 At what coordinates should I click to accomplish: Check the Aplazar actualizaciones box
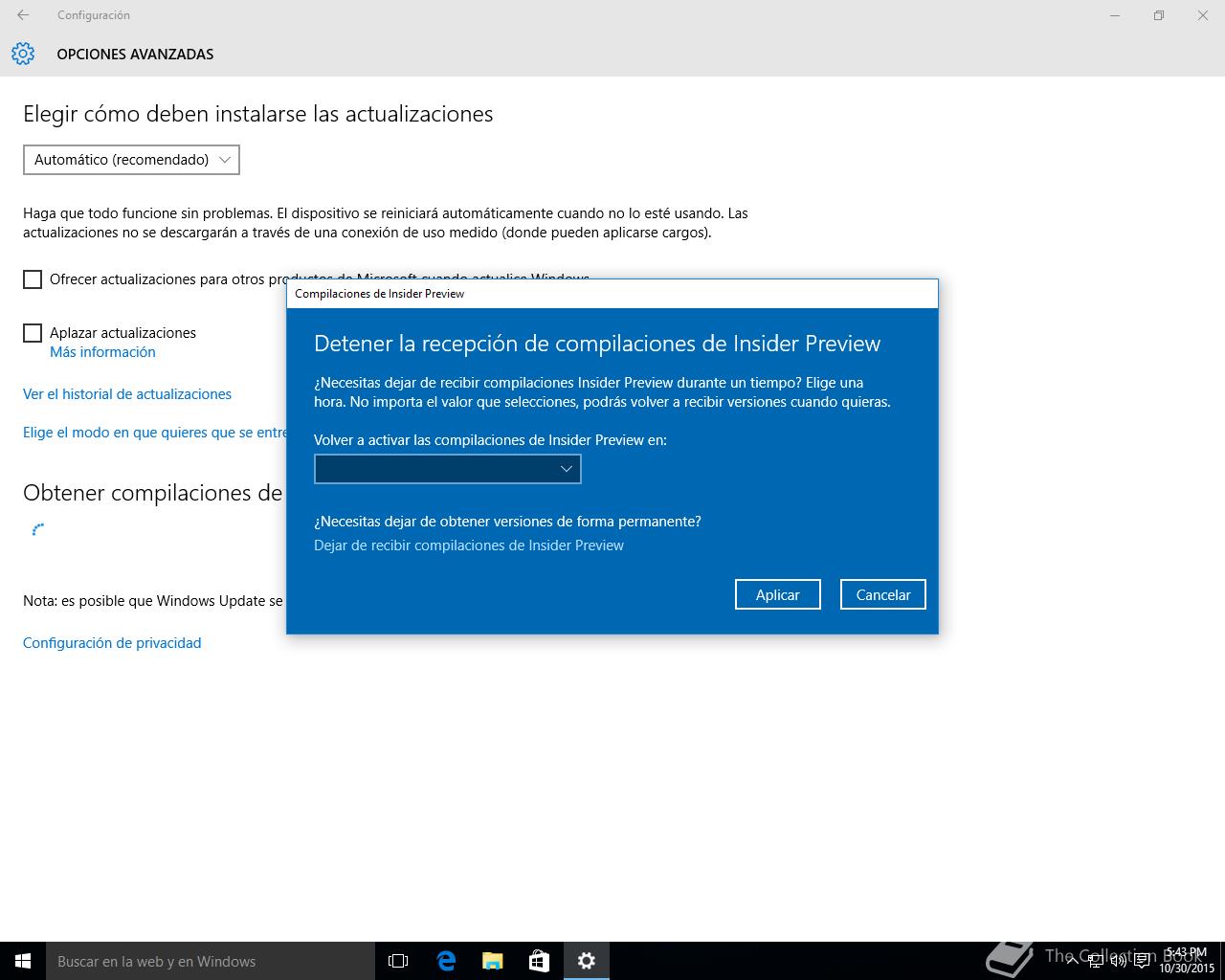pyautogui.click(x=33, y=333)
